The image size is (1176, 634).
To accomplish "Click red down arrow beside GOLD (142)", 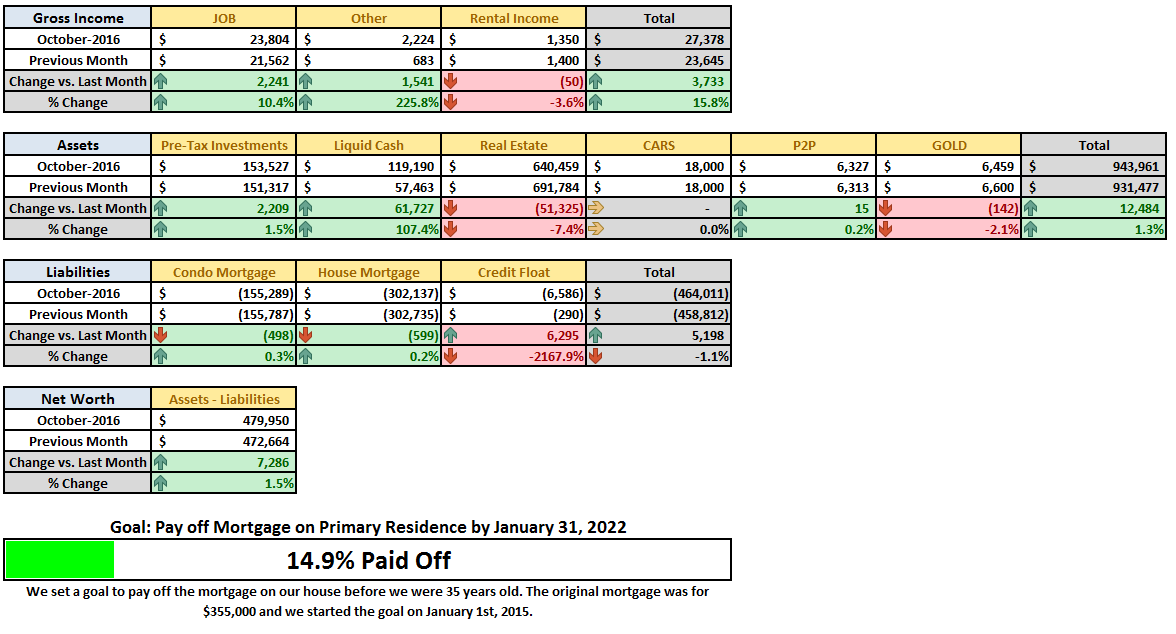I will pyautogui.click(x=885, y=208).
